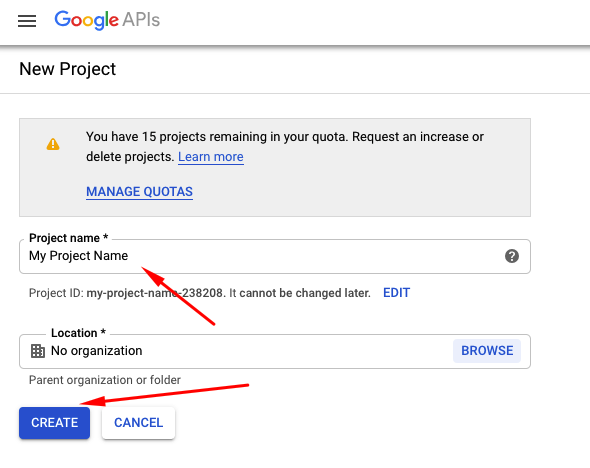Click the 15 projects remaining quota message
Screen dimensions: 590x468
(285, 147)
